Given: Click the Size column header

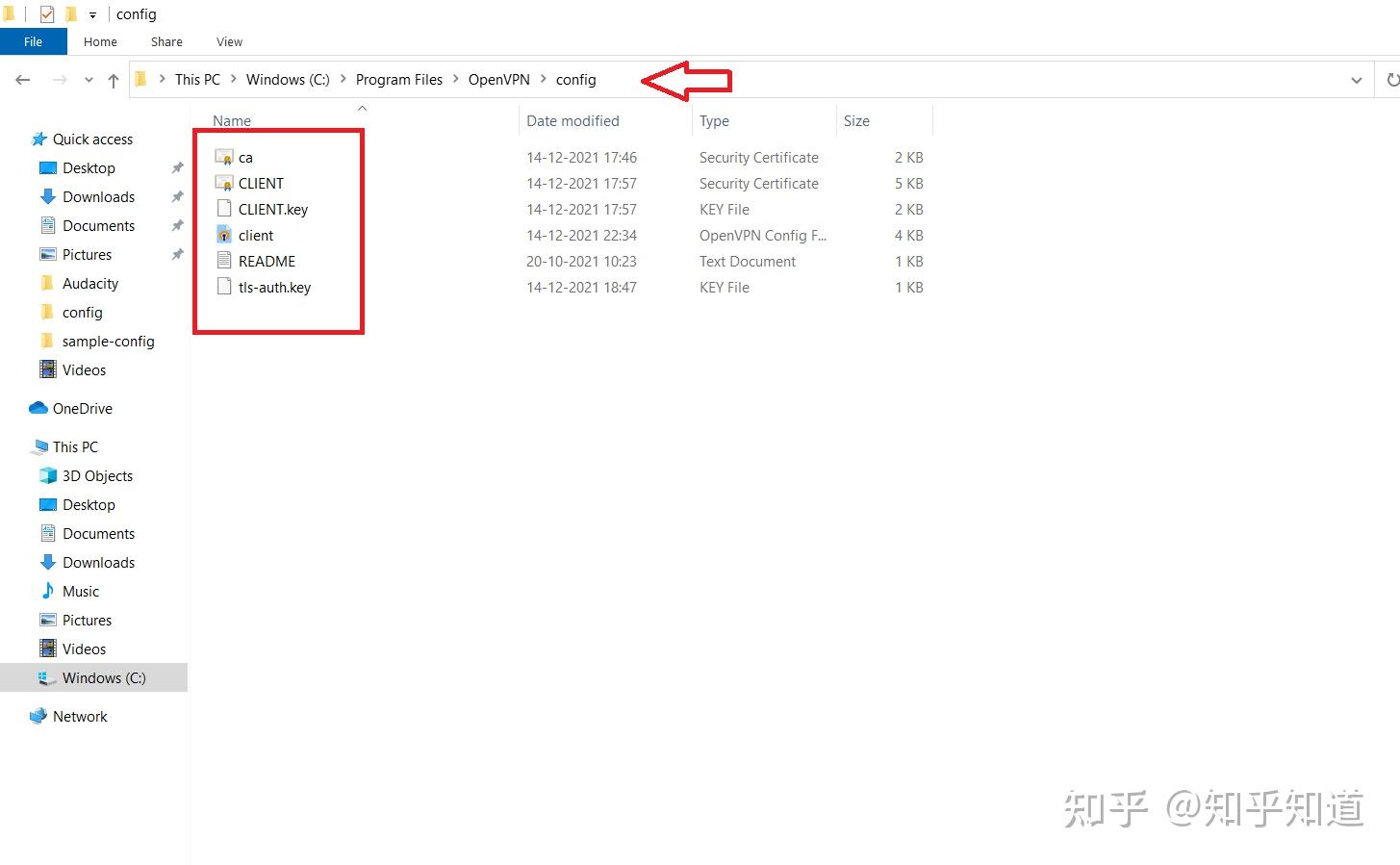Looking at the screenshot, I should (856, 120).
